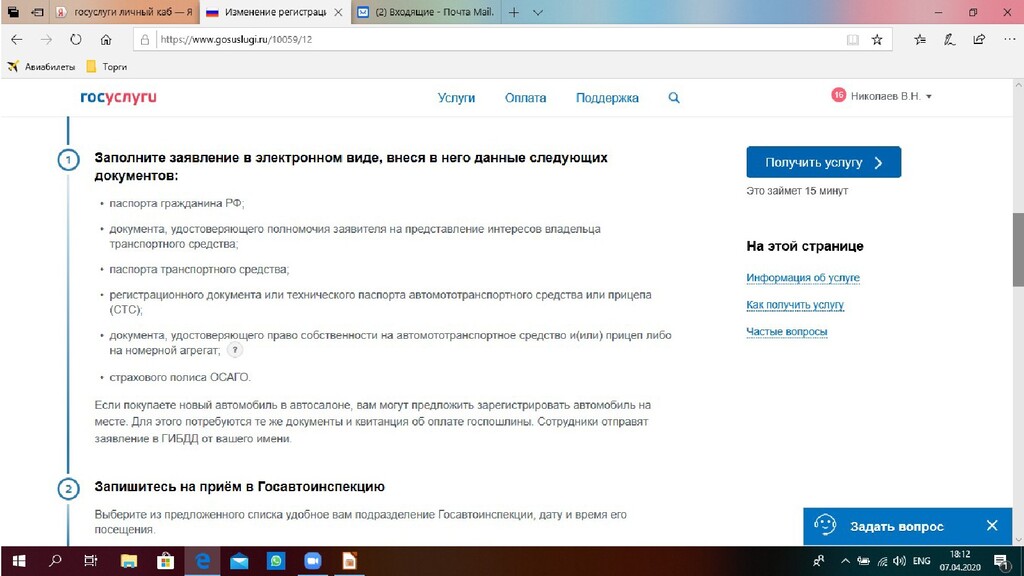
Task: Open the Windows Start menu
Action: [x=19, y=561]
